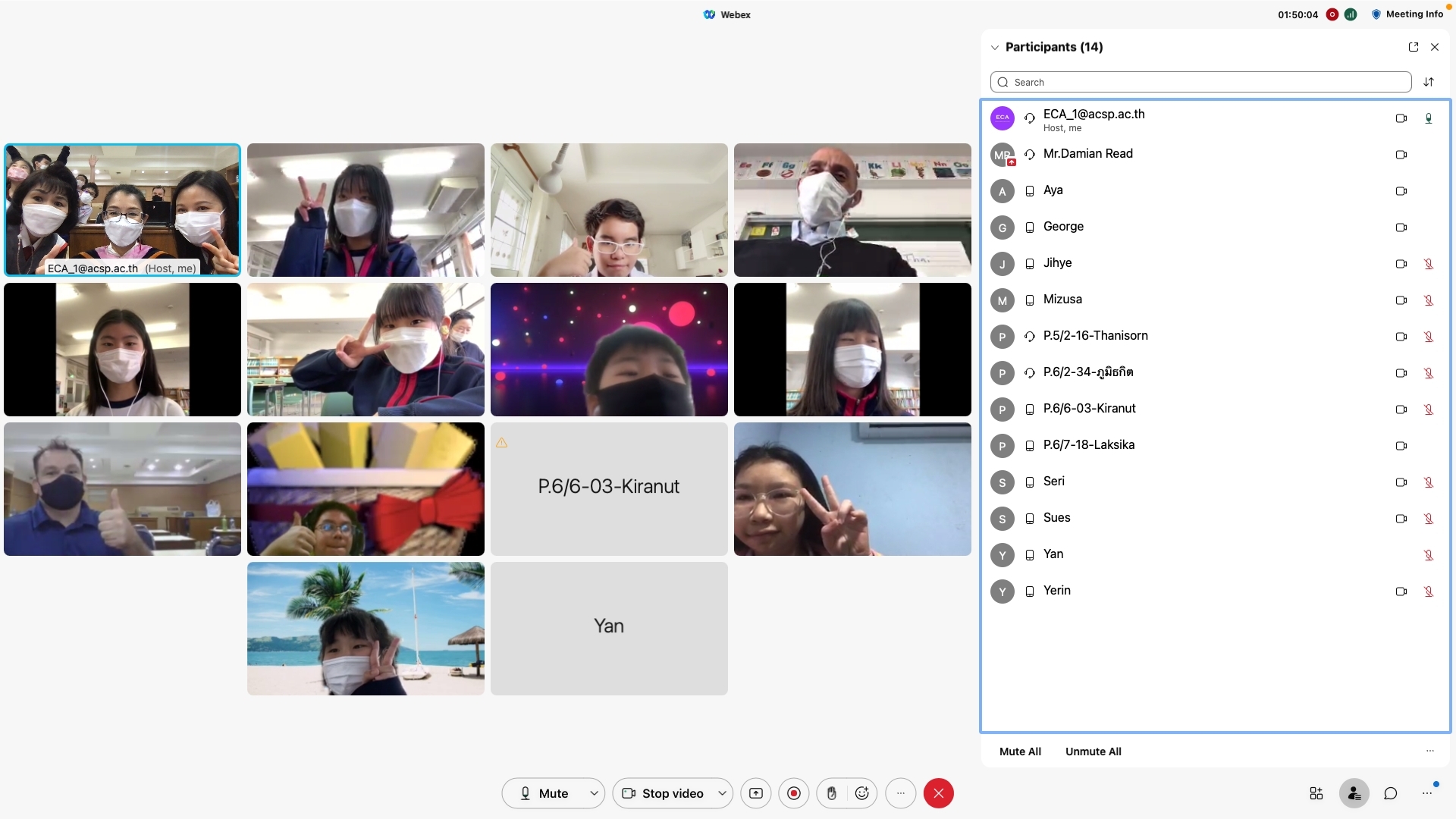Click the Apps grid icon
Image resolution: width=1456 pixels, height=819 pixels.
point(1316,793)
